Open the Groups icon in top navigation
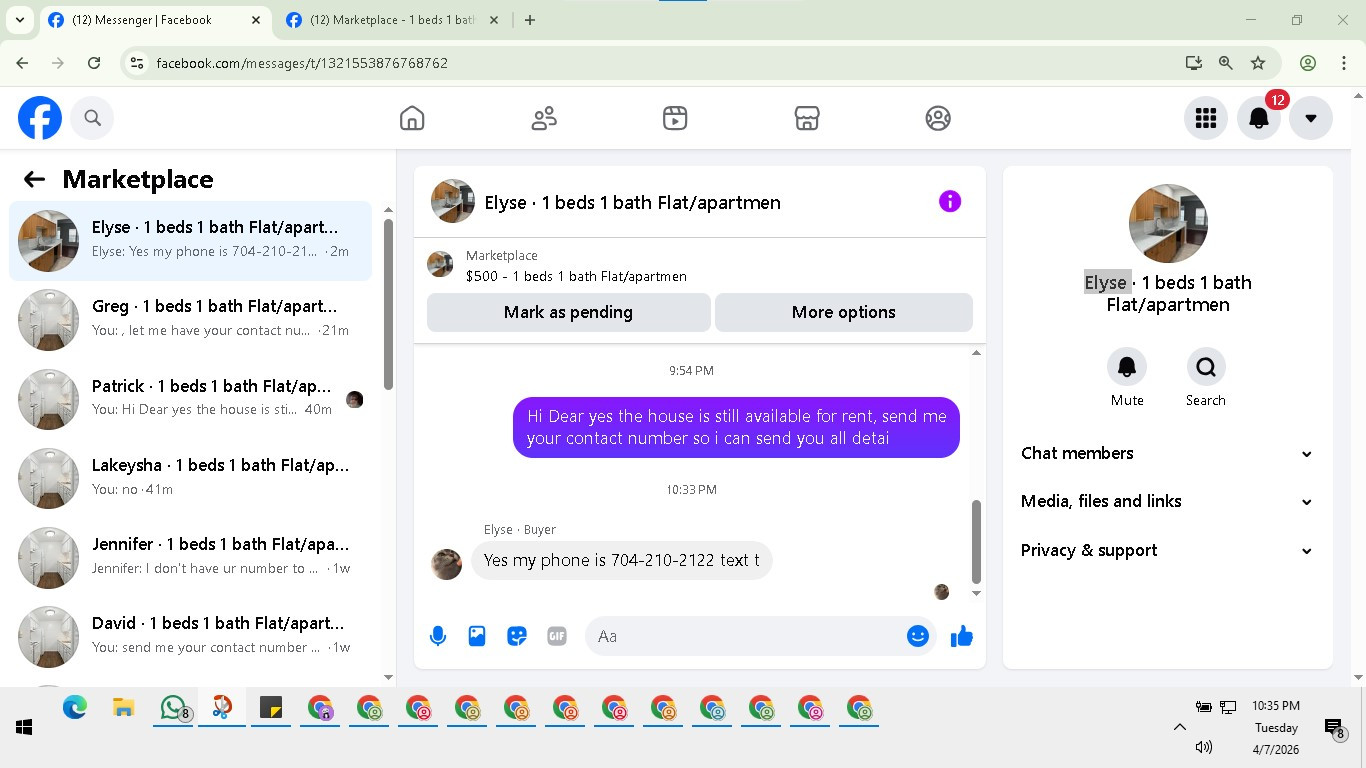The image size is (1366, 768). coord(938,118)
